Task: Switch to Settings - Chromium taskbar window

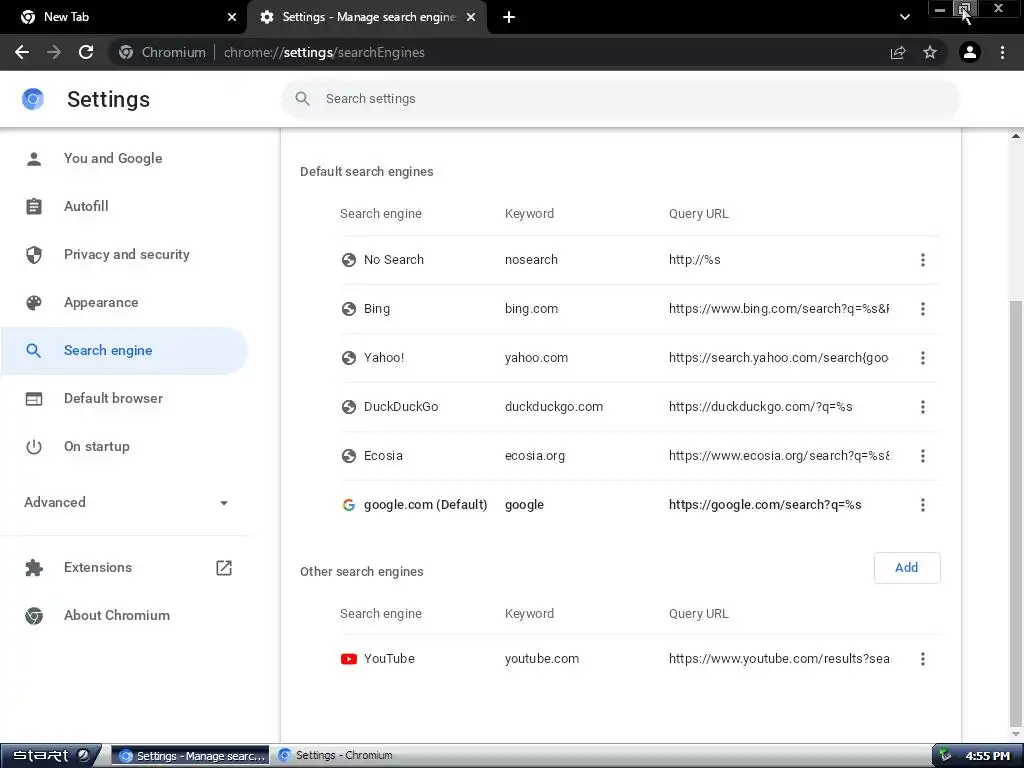Action: 346,756
